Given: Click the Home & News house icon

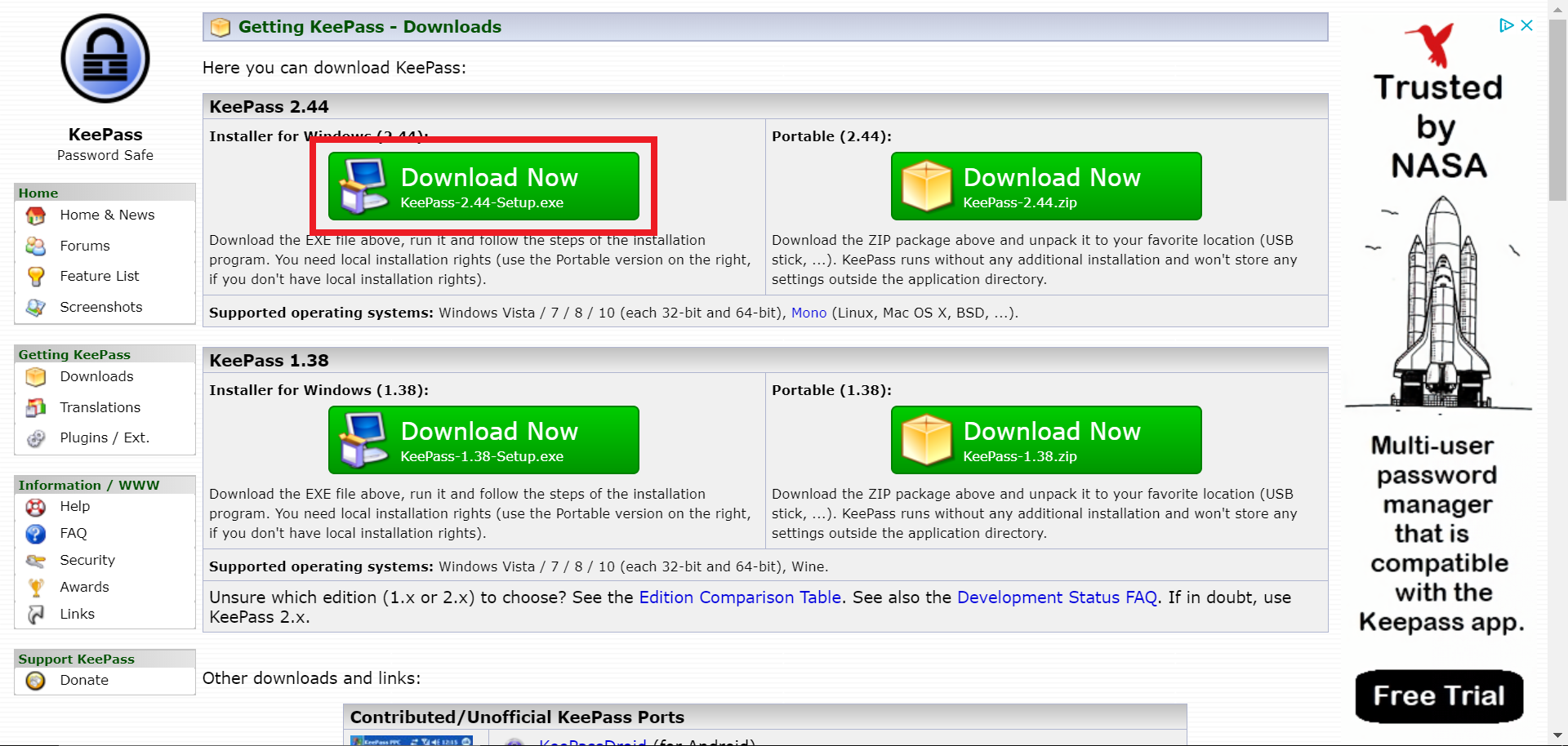Looking at the screenshot, I should (x=36, y=215).
